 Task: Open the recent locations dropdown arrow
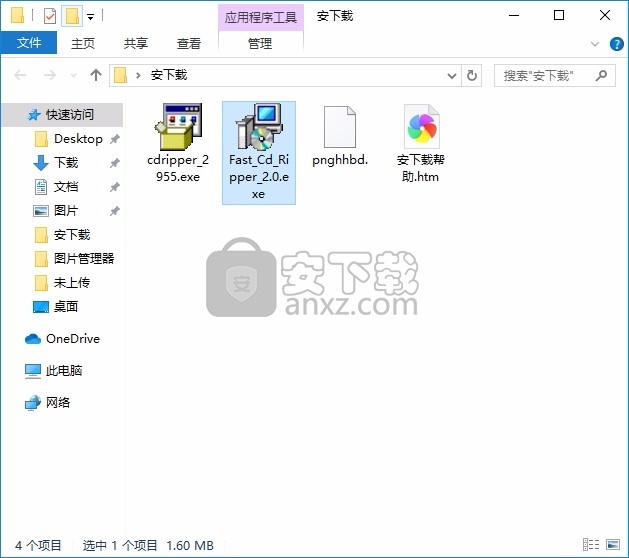point(73,75)
